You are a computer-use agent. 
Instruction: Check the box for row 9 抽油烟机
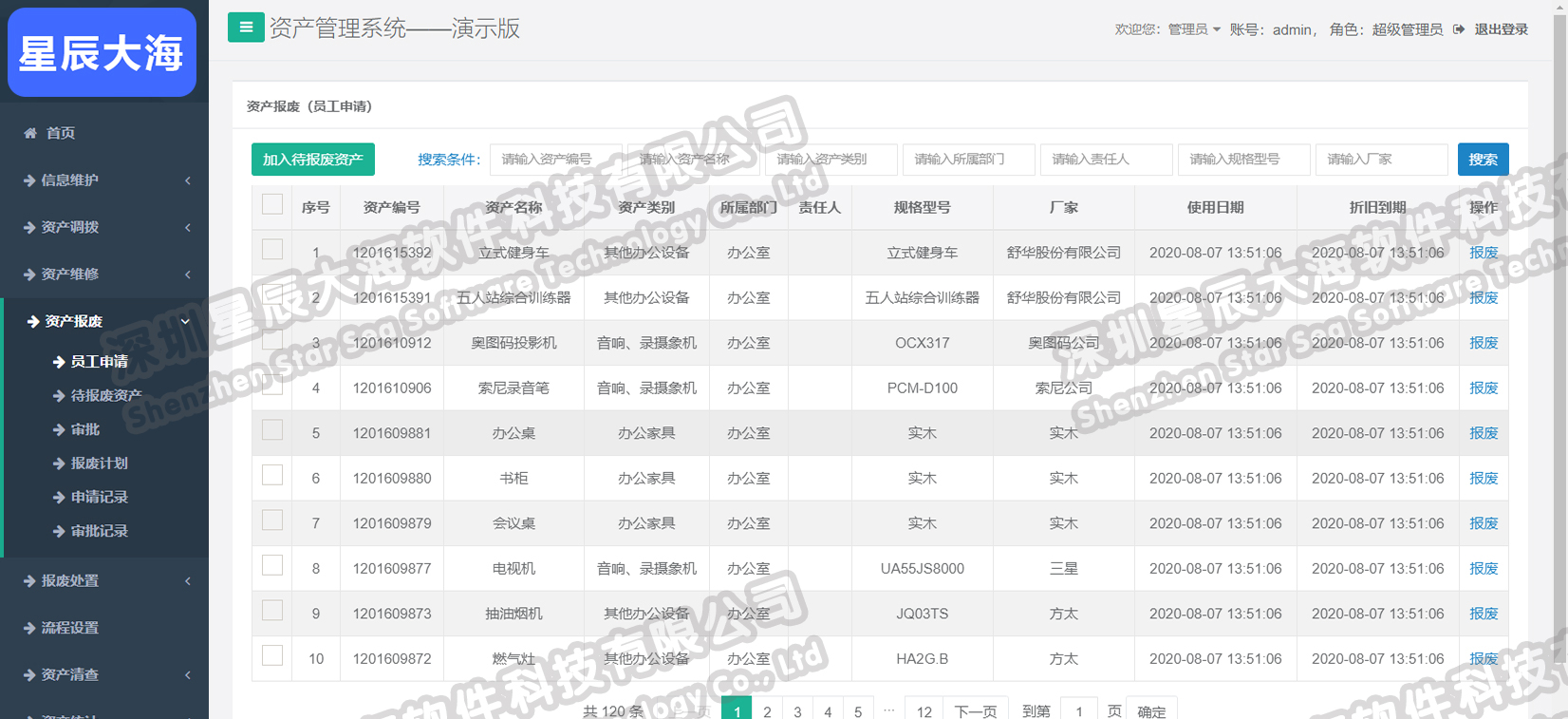point(272,611)
